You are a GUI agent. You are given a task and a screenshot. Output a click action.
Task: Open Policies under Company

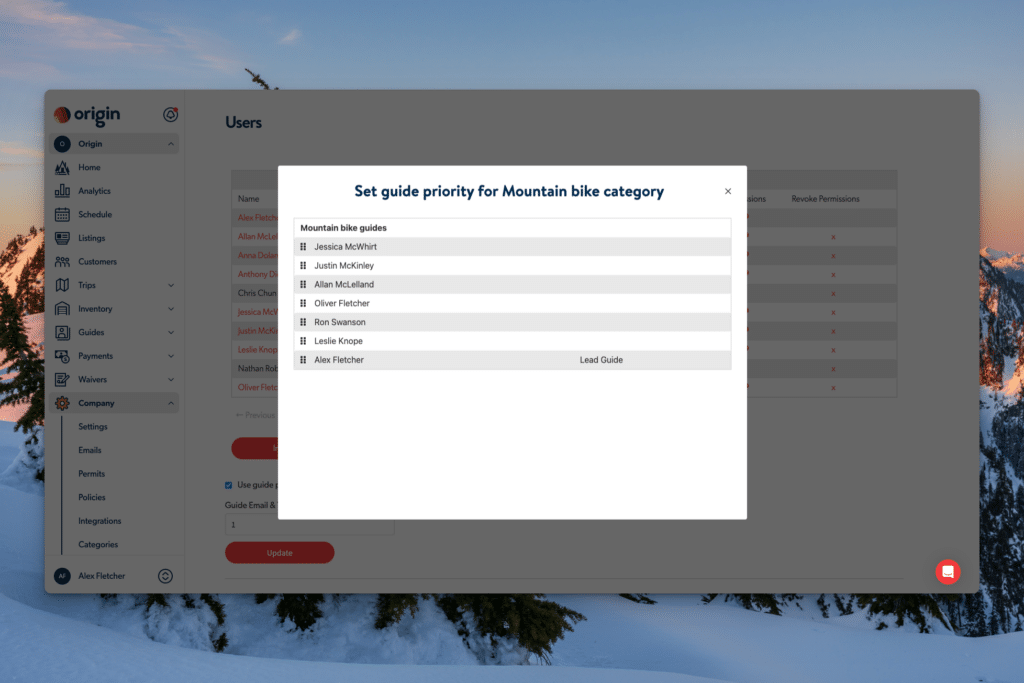[91, 498]
